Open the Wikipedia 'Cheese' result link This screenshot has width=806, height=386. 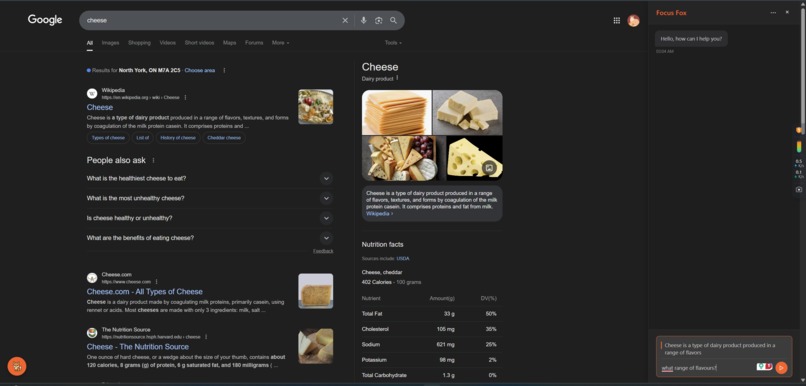100,107
